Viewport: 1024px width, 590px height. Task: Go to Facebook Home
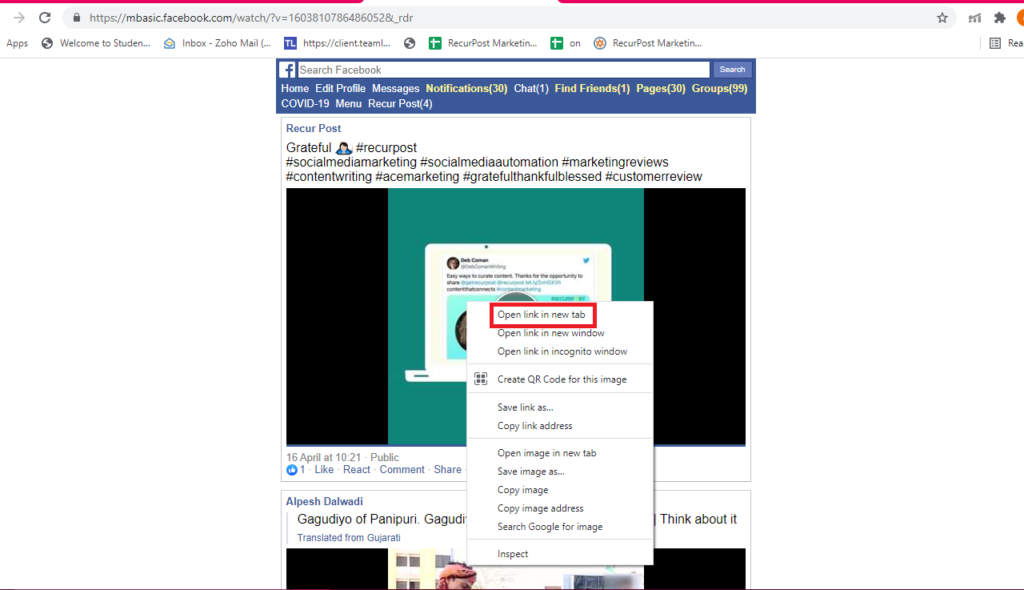(295, 88)
